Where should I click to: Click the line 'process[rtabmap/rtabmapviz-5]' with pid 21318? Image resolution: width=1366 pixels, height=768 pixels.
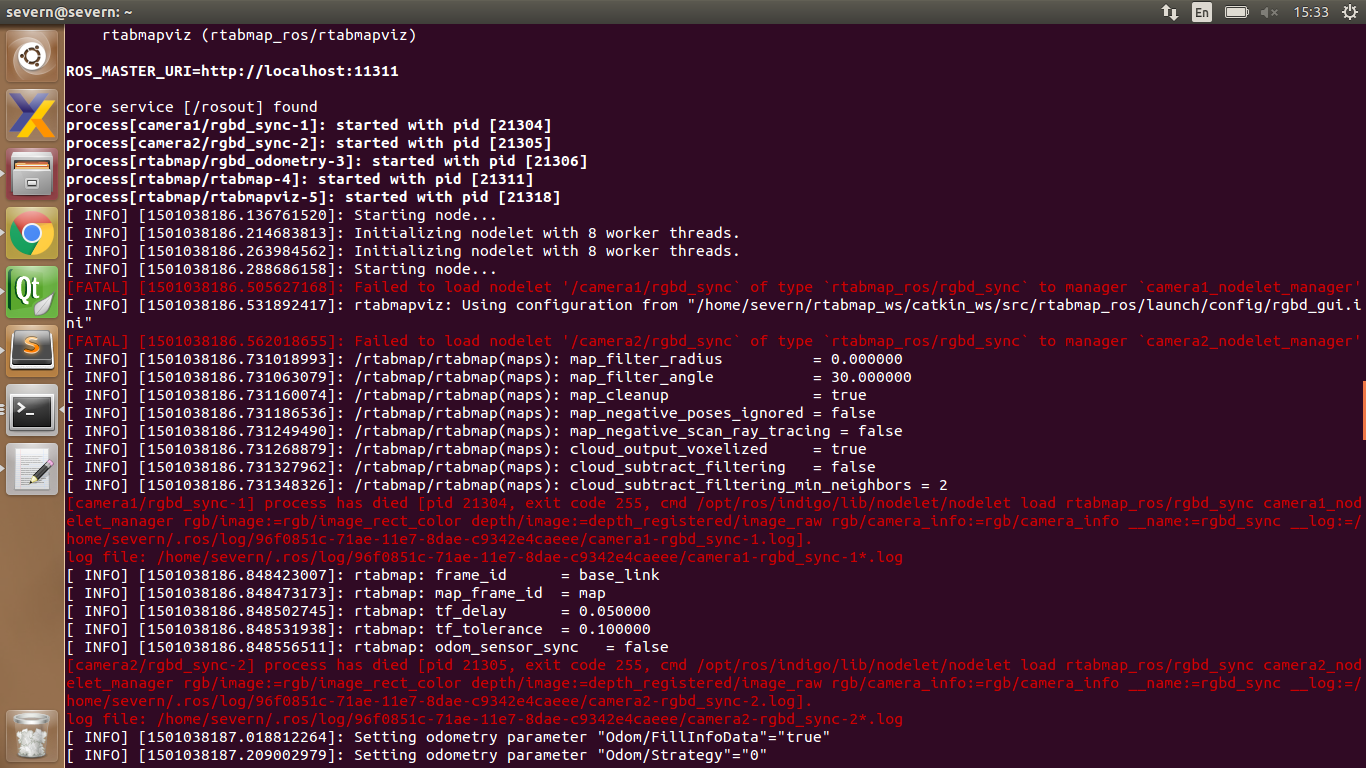point(313,197)
